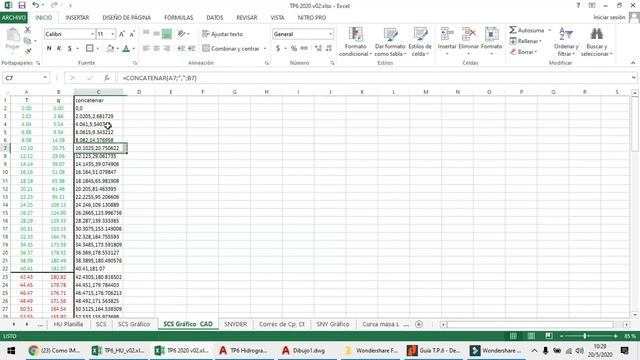Switch to page layout view icon
The width and height of the screenshot is (640, 360).
point(531,336)
